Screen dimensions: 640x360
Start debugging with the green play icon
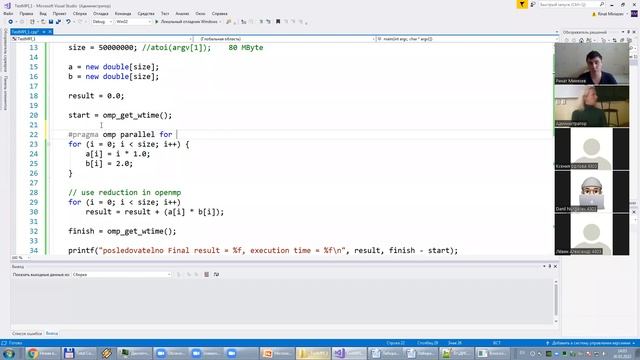click(x=156, y=22)
